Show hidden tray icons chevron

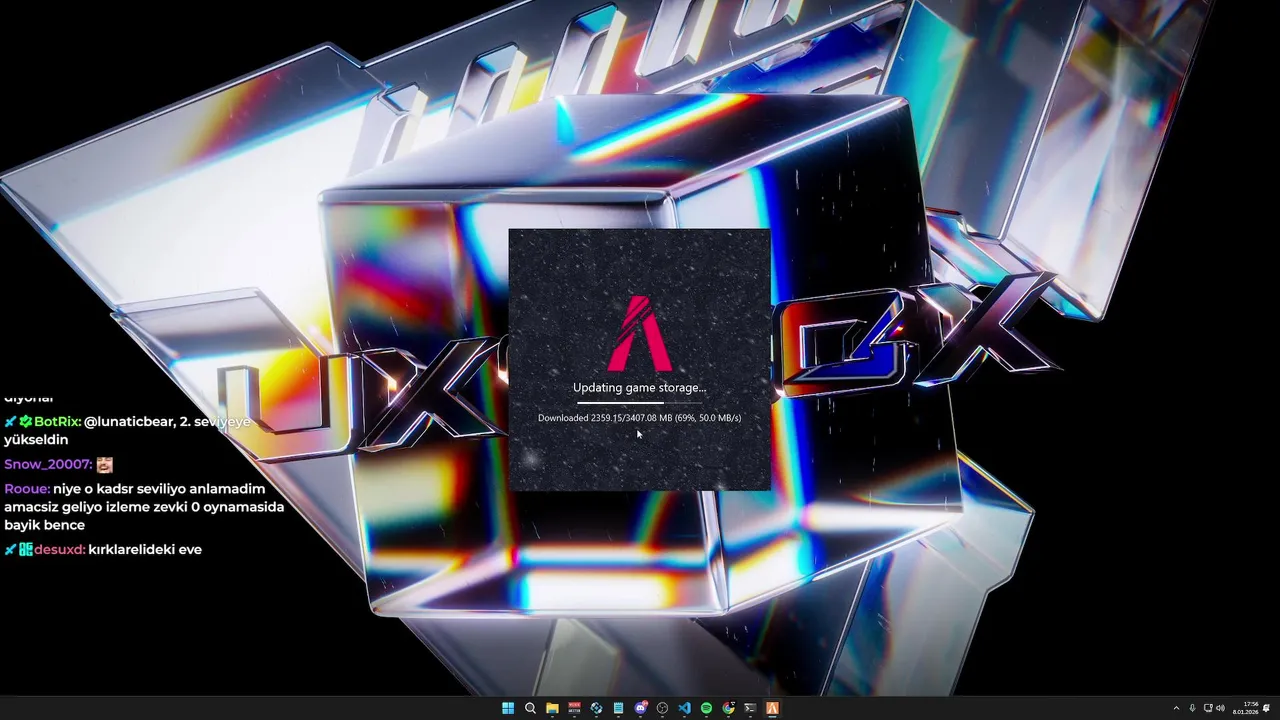1176,708
